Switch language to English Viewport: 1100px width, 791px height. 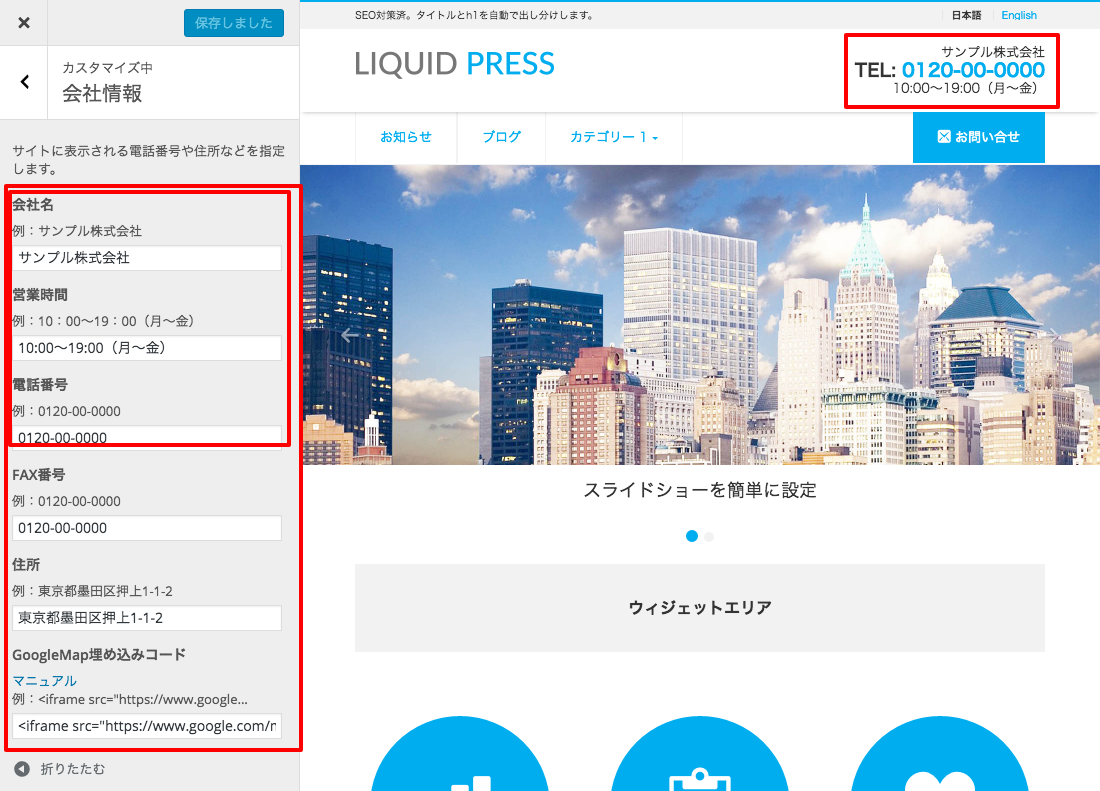tap(1019, 15)
